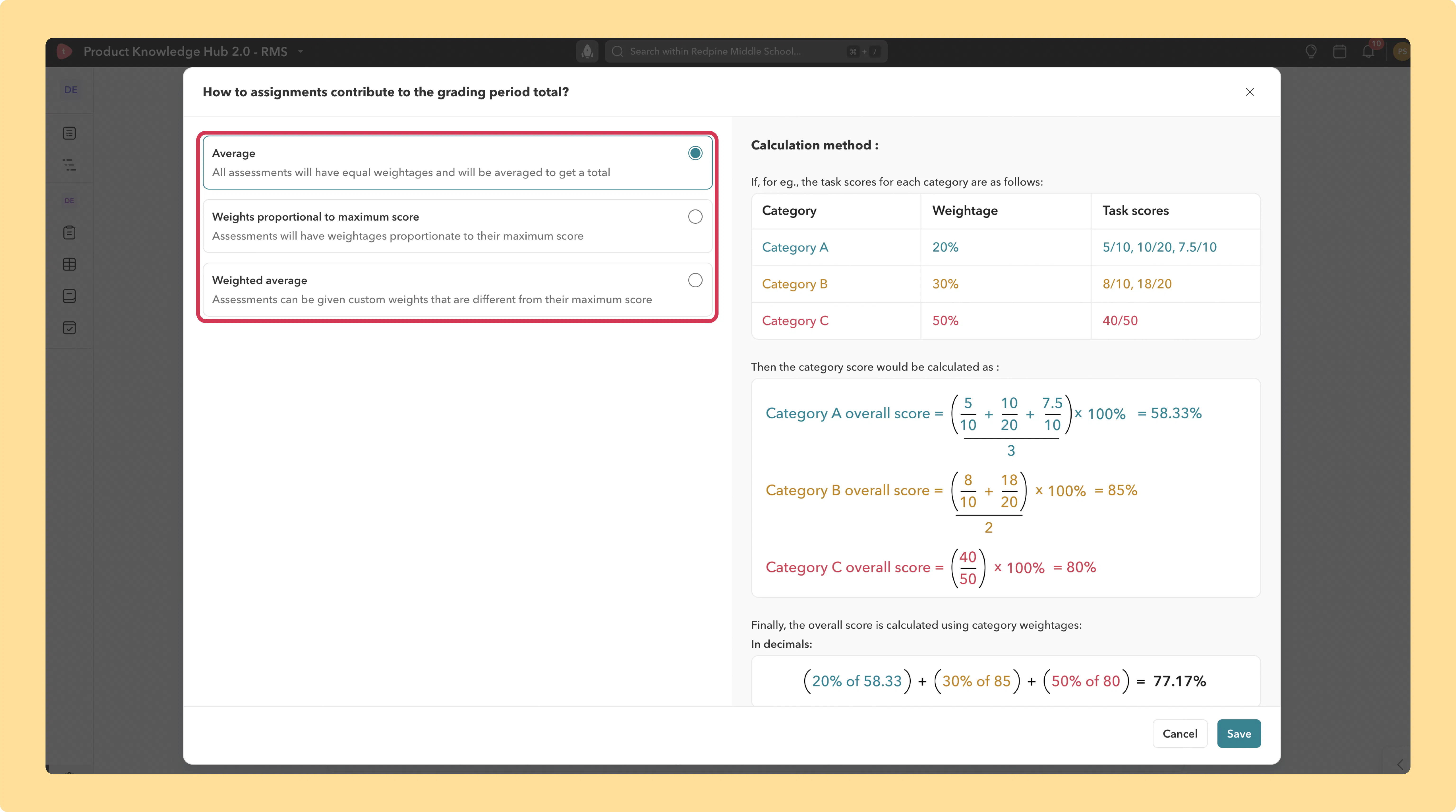Image resolution: width=1456 pixels, height=812 pixels.
Task: Click the DE badge atop sidebar
Action: pos(71,90)
